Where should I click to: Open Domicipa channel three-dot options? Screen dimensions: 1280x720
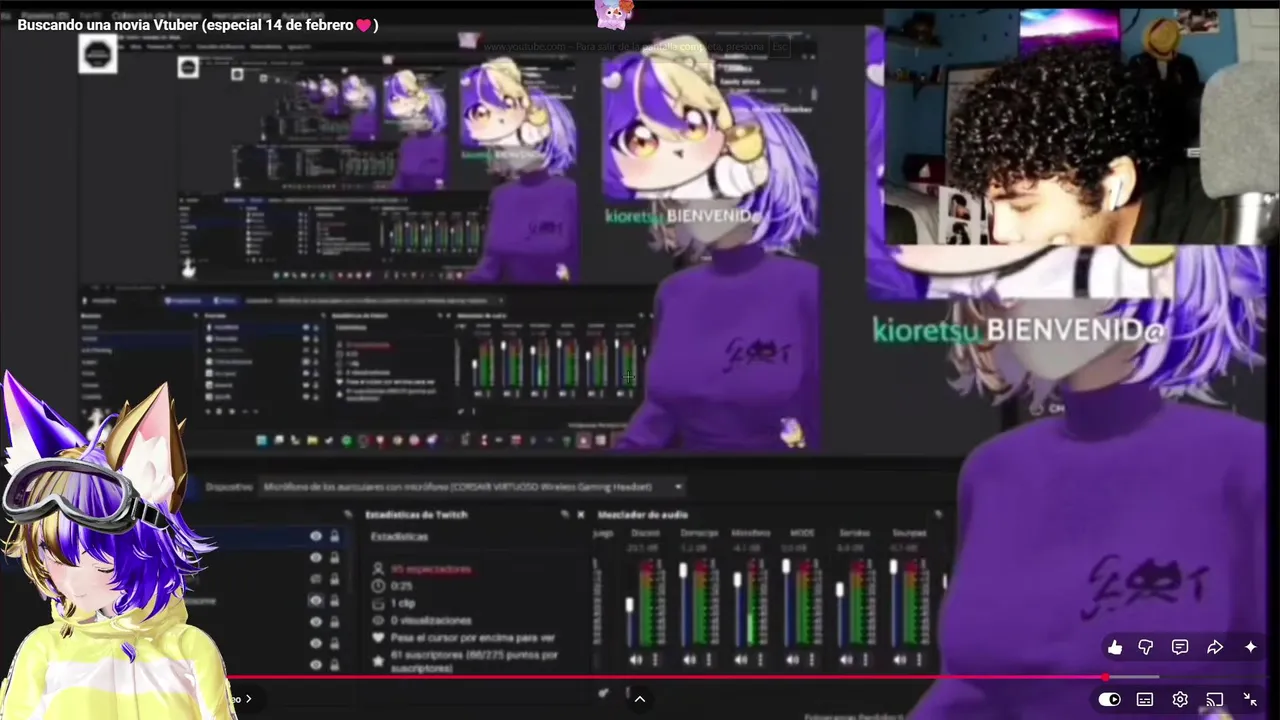[x=709, y=660]
